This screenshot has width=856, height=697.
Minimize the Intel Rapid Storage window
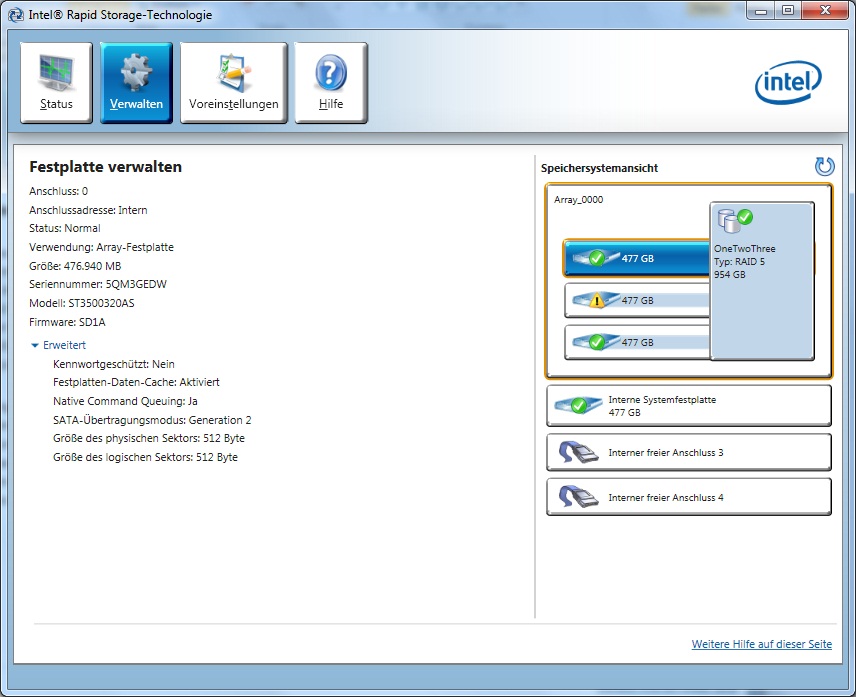click(761, 10)
